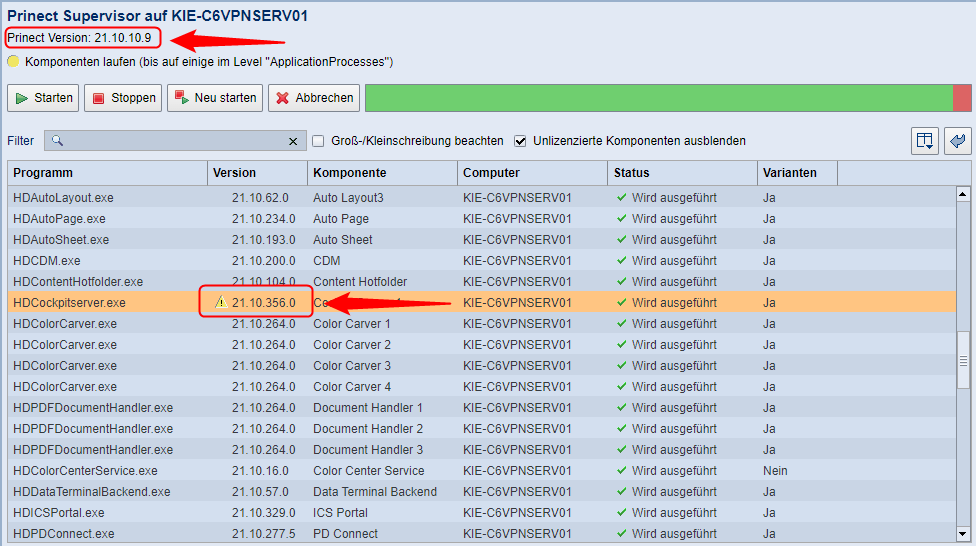Click the green checkmark in the Auto Layout3 row
This screenshot has width=976, height=546.
621,197
